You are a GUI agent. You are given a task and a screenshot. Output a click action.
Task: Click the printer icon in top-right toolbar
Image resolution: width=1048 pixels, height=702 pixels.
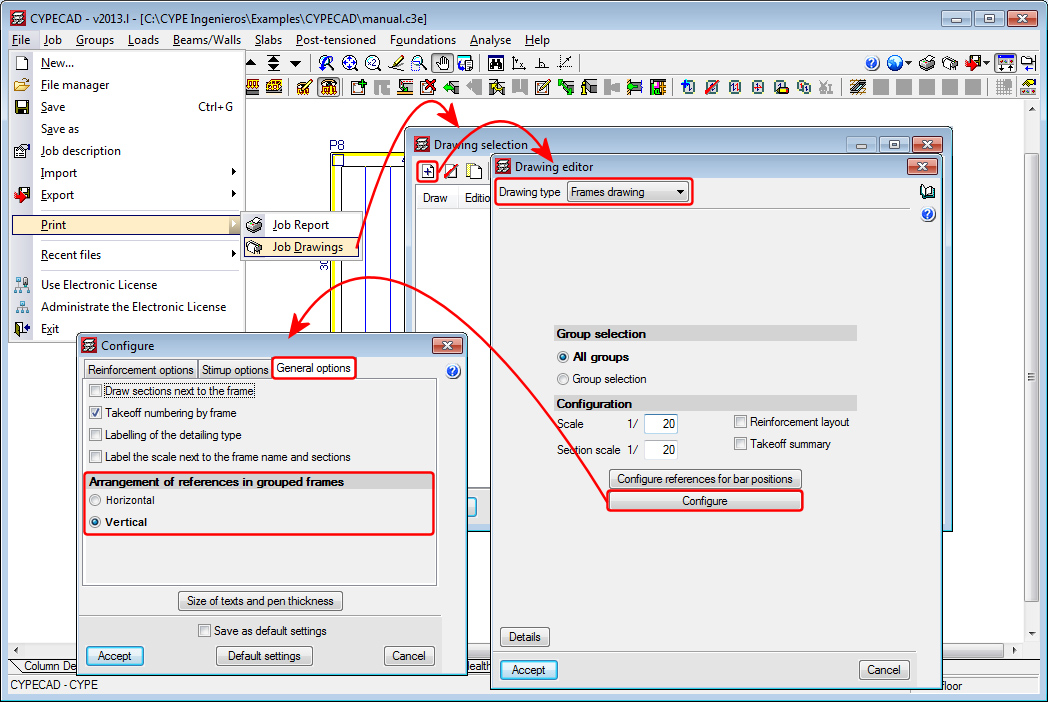tap(927, 64)
